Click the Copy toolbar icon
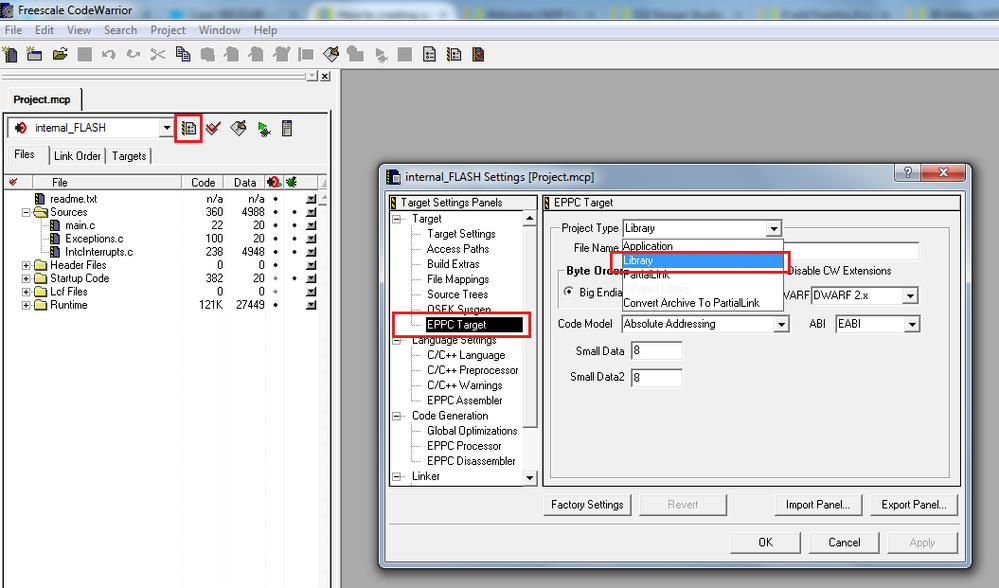The height and width of the screenshot is (588, 999). click(x=183, y=55)
